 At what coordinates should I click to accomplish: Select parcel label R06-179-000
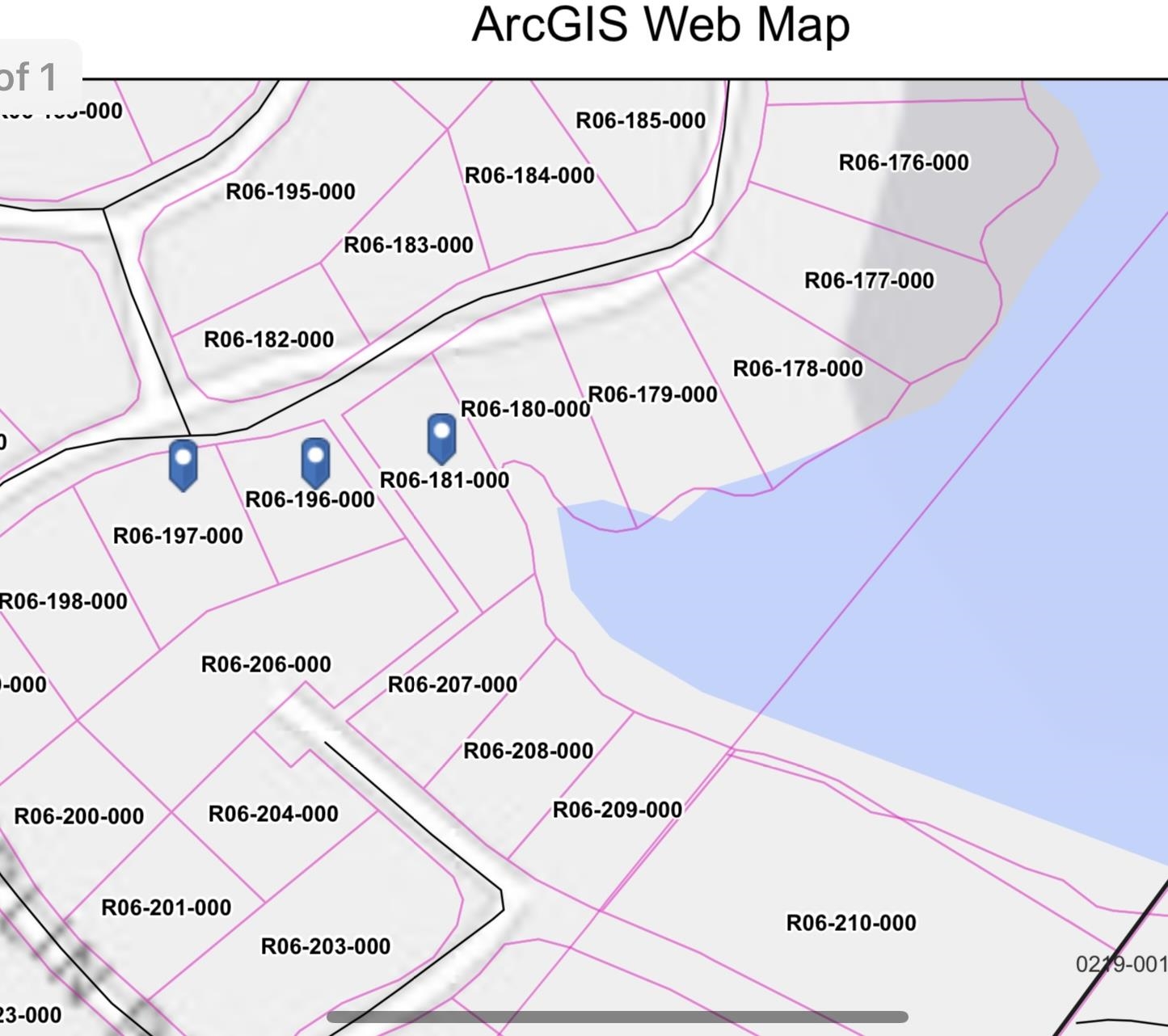click(652, 394)
